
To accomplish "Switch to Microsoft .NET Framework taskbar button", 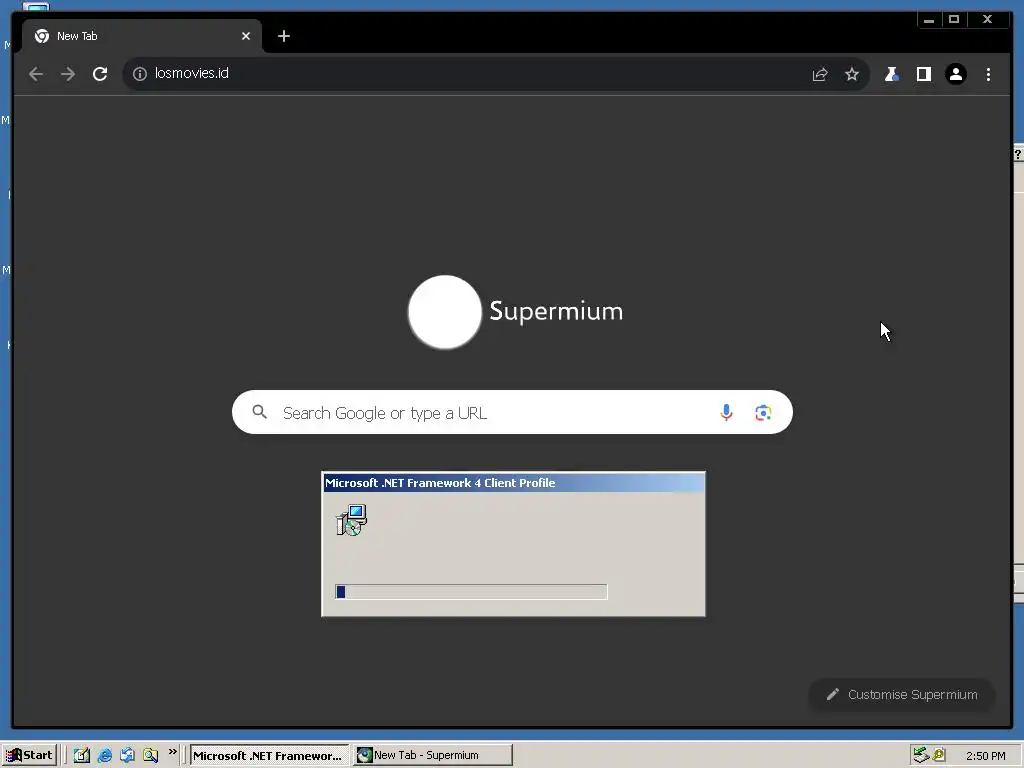I will (268, 756).
